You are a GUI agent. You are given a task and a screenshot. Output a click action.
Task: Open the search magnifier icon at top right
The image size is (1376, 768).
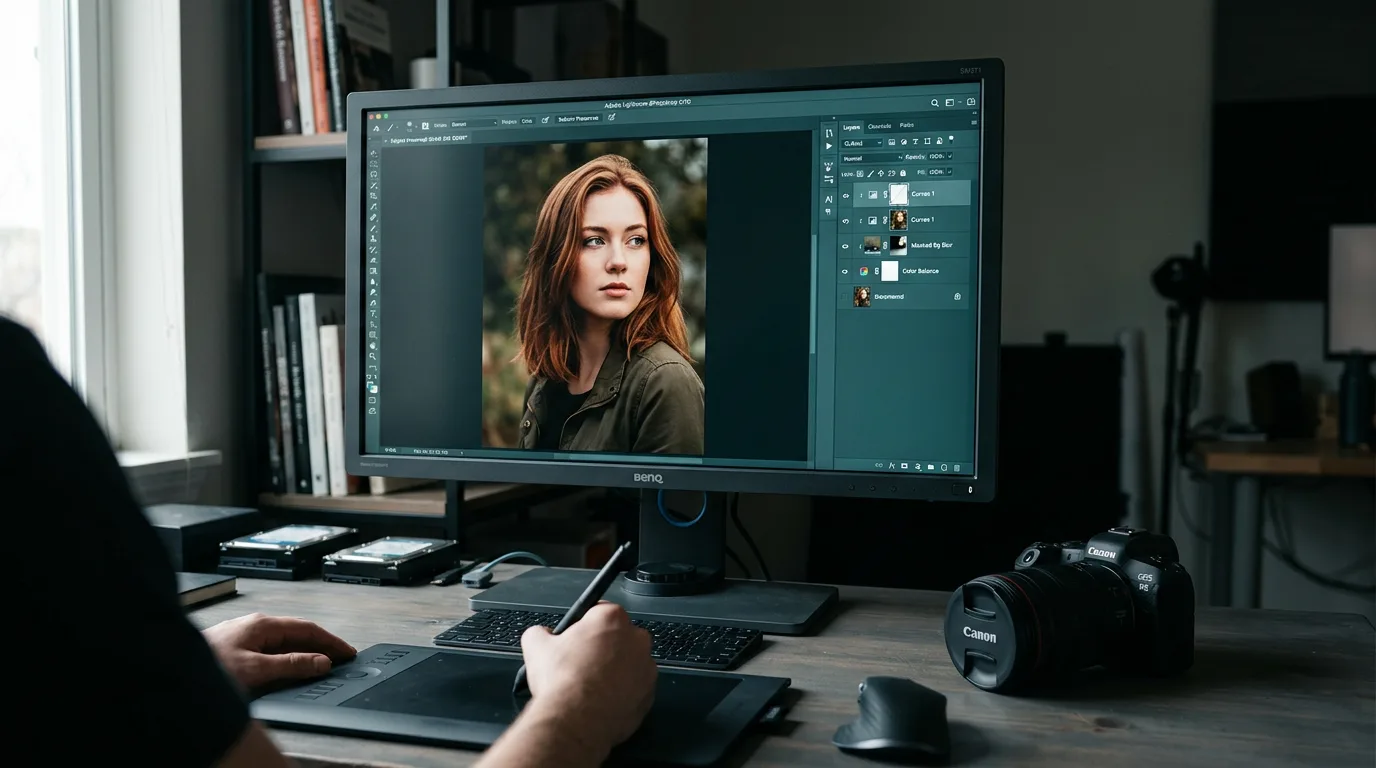936,102
